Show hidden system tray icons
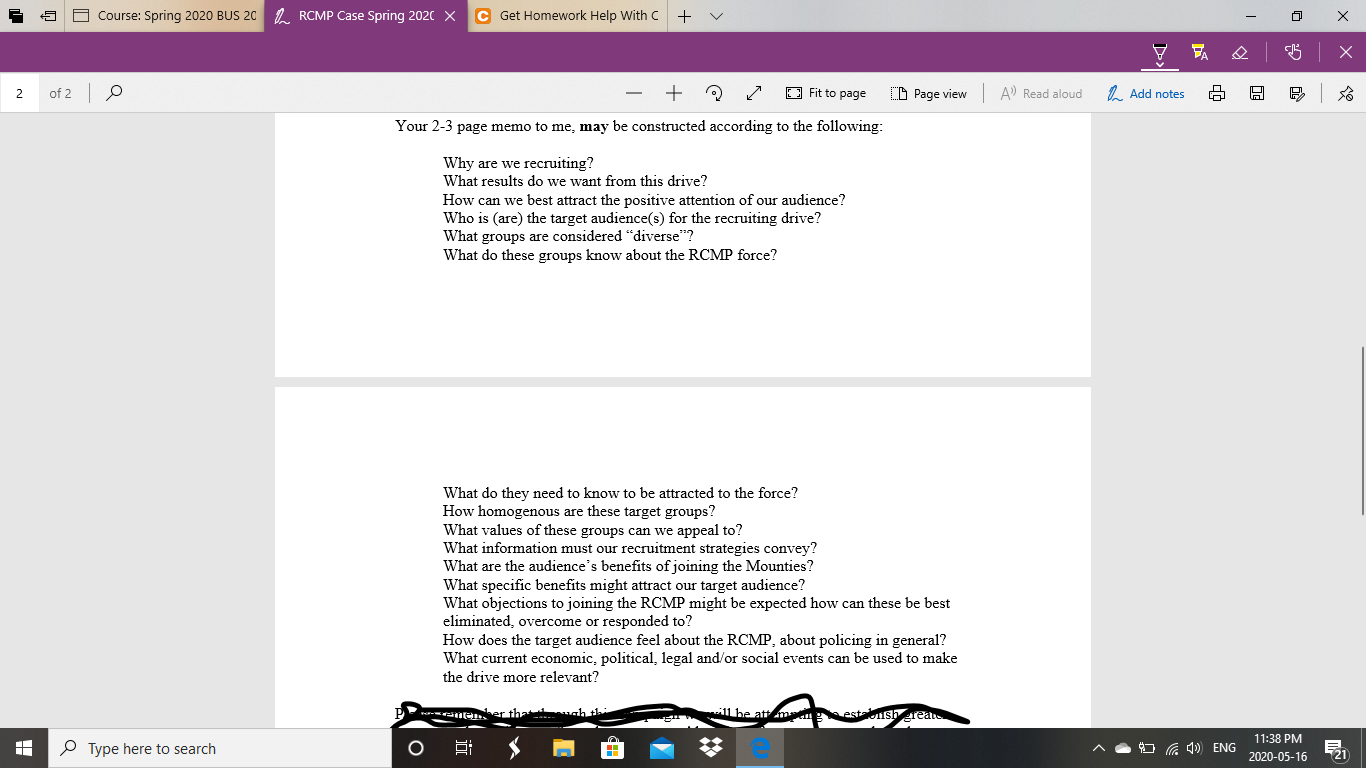Image resolution: width=1366 pixels, height=768 pixels. click(x=1098, y=748)
